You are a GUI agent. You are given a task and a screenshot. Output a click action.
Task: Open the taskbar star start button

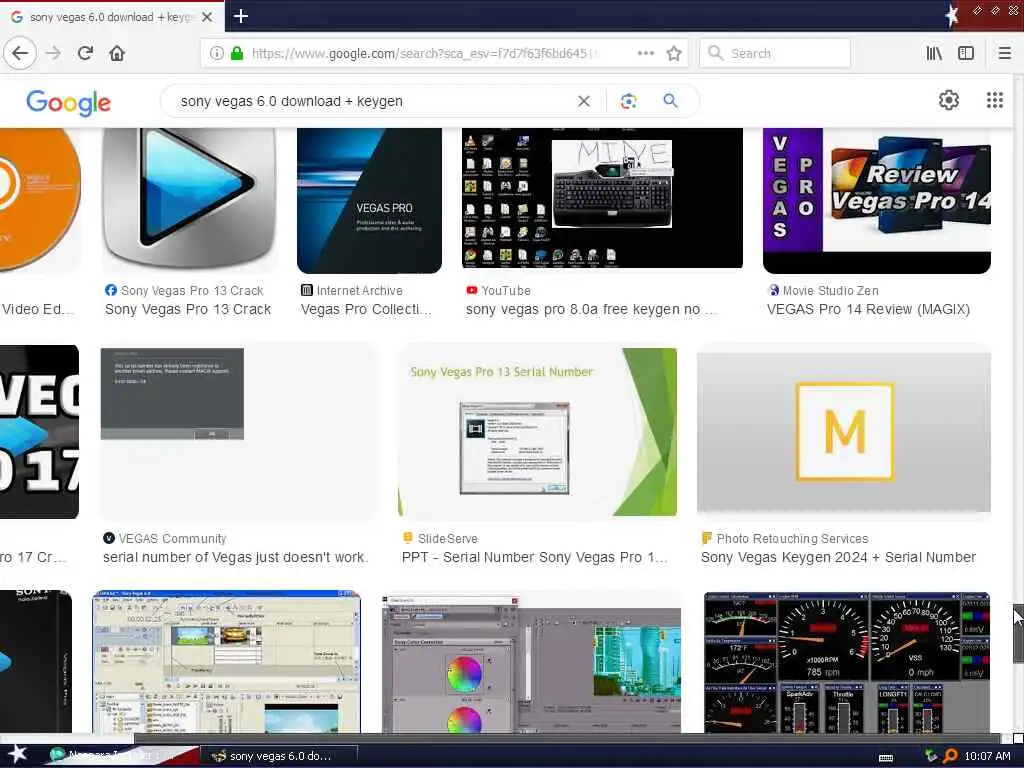pos(17,754)
